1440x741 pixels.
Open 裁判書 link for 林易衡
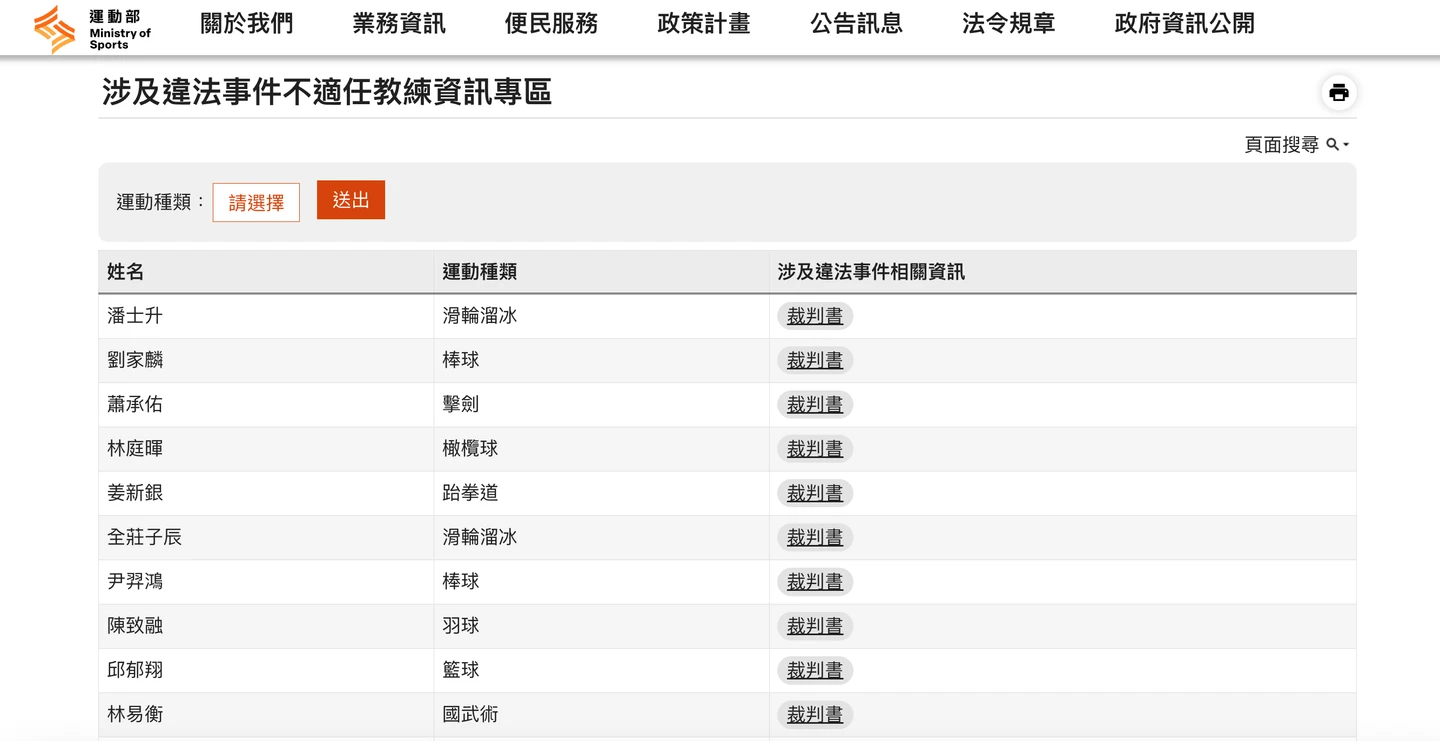tap(815, 714)
